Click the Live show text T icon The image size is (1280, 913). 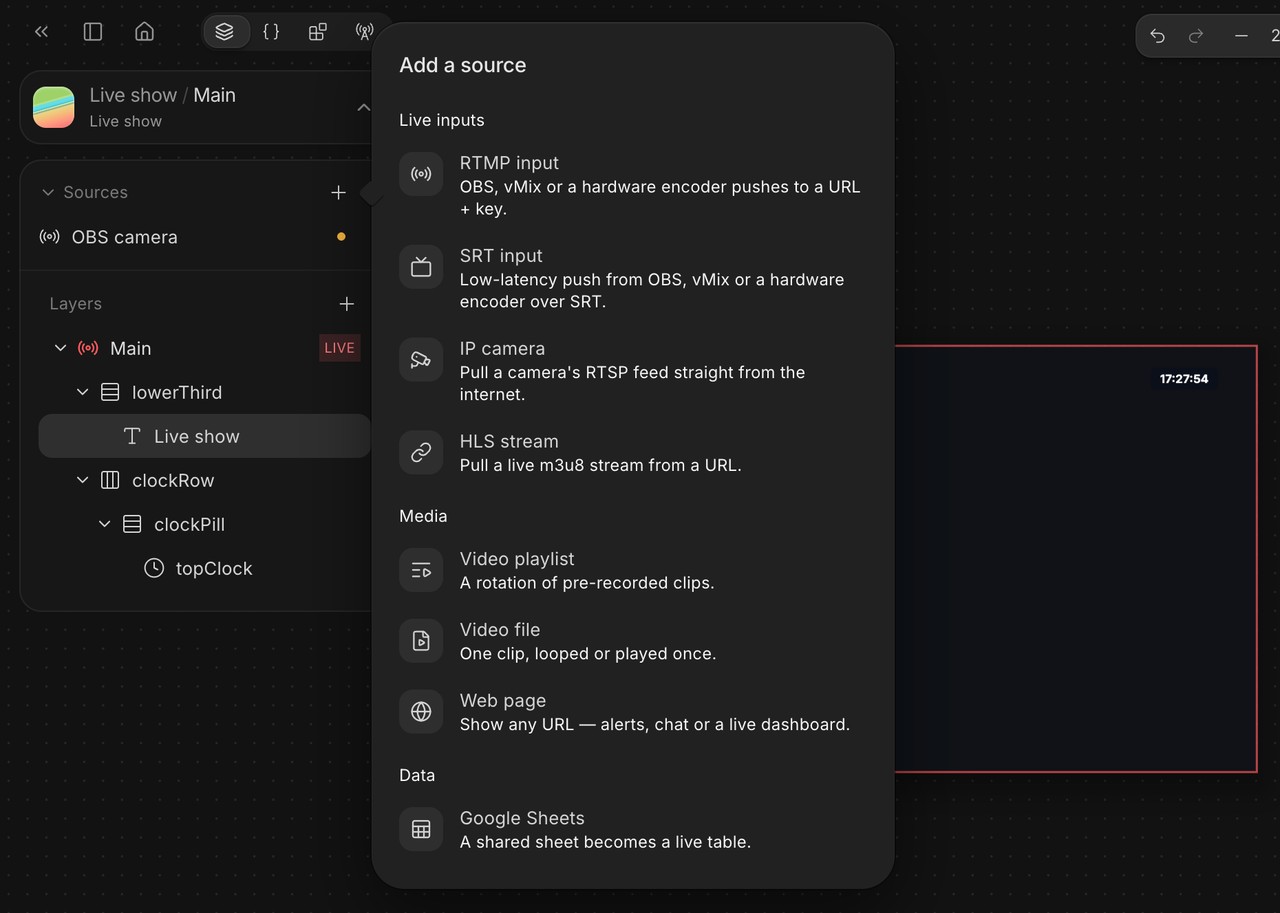coord(132,436)
